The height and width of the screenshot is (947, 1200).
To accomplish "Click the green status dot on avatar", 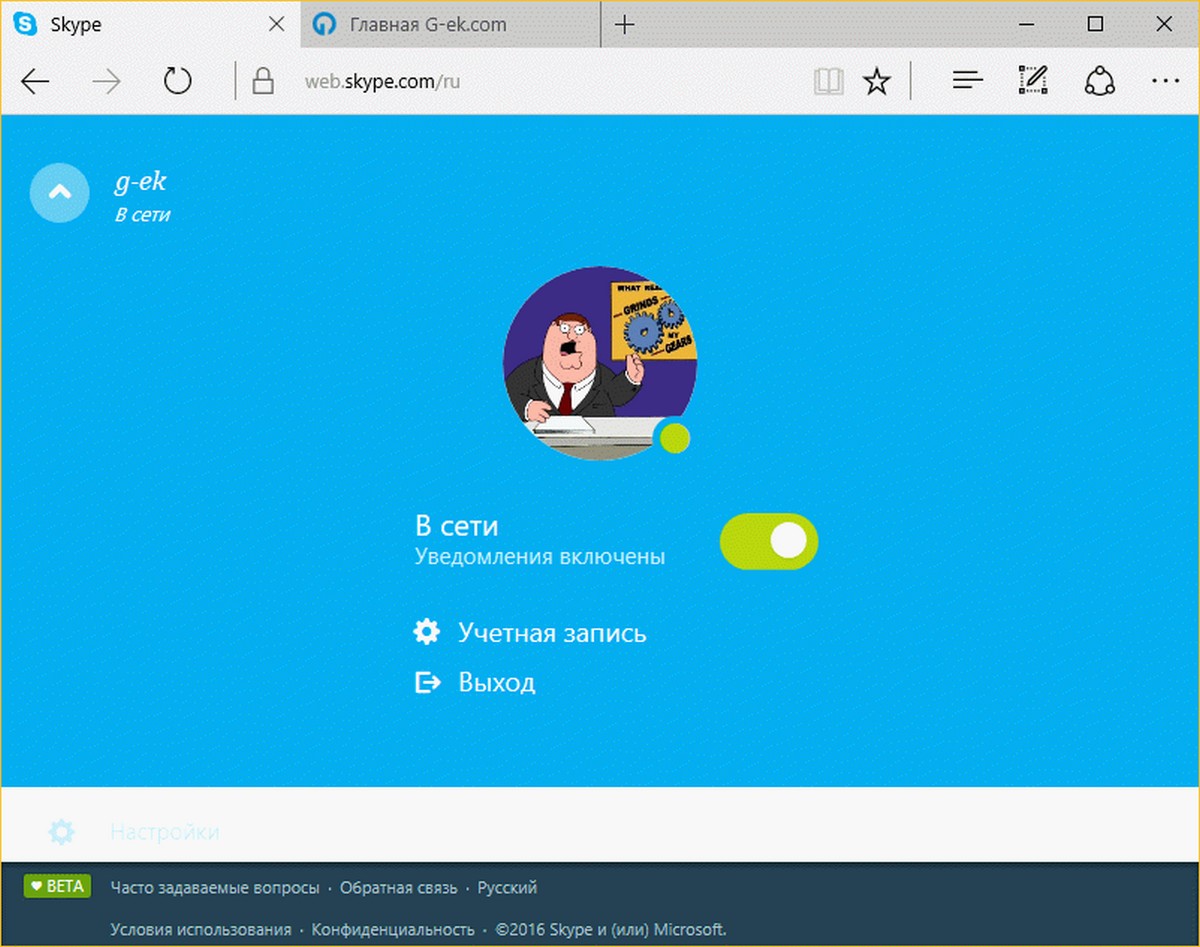I will tap(675, 437).
